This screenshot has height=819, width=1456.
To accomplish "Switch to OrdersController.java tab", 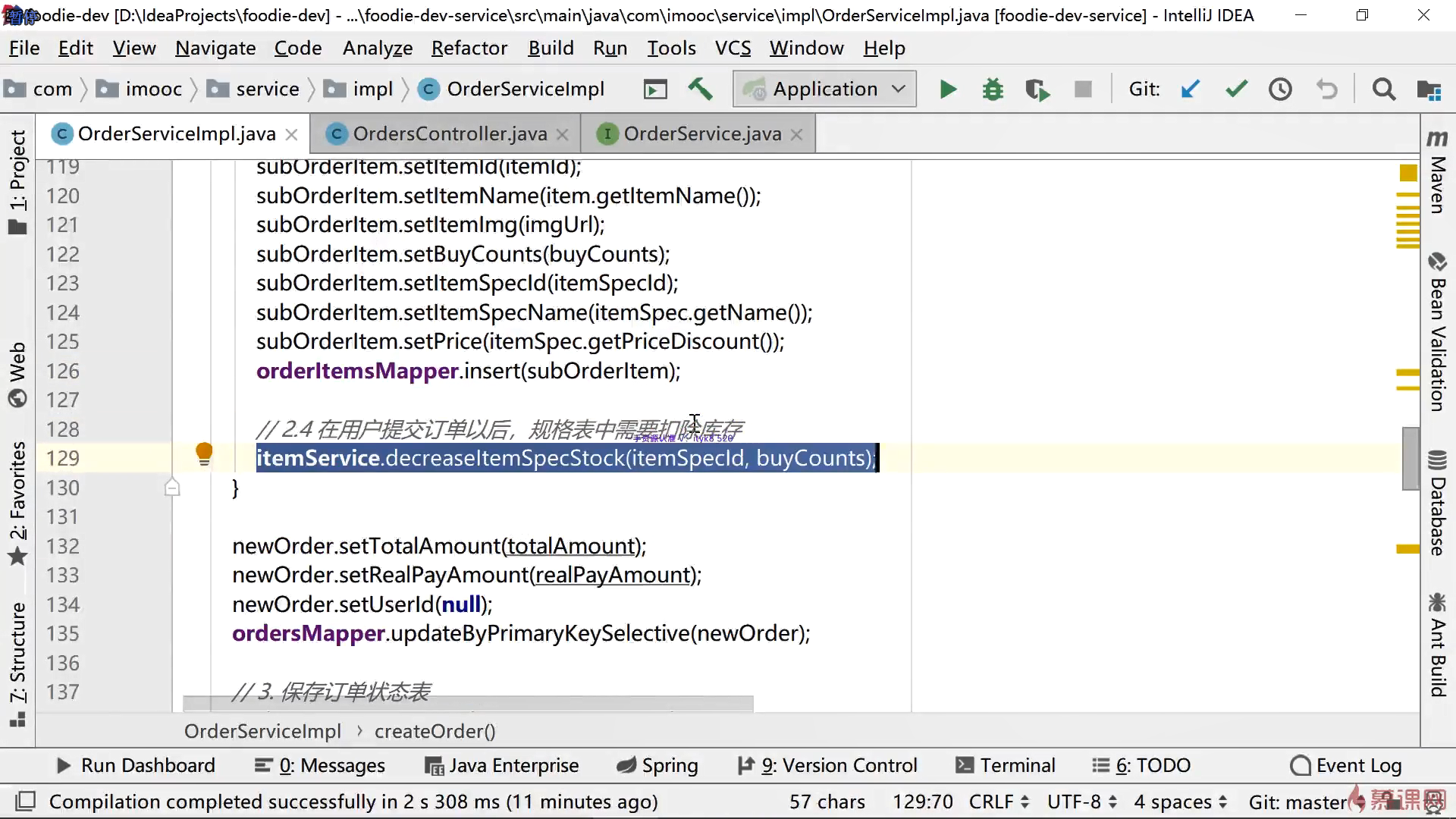I will pos(449,134).
